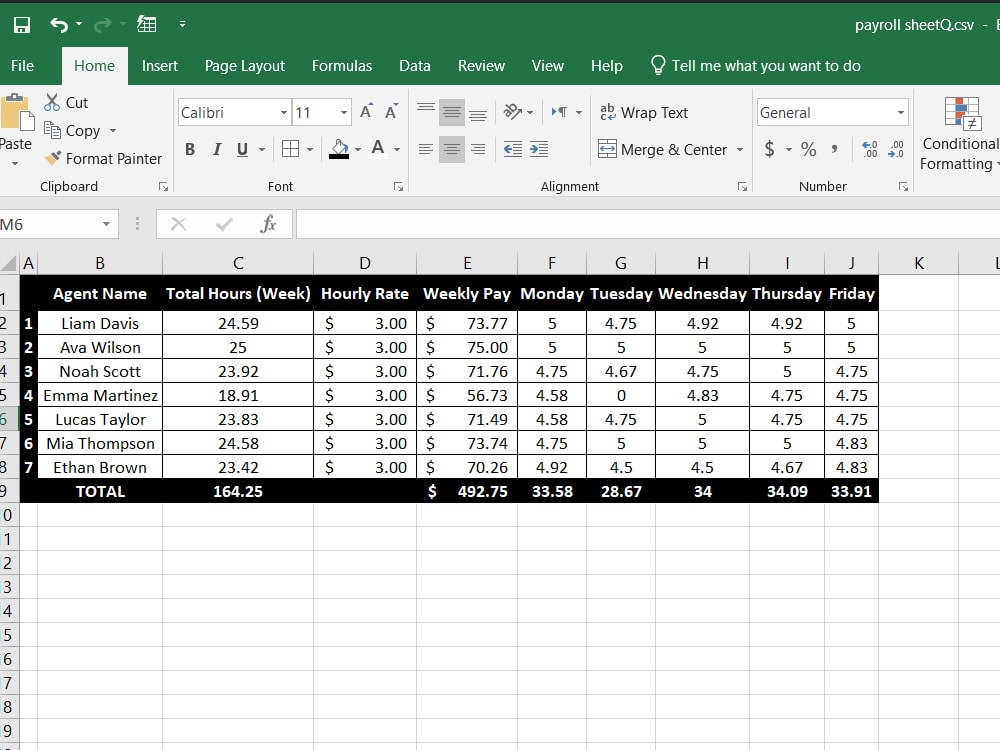
Task: Switch to the Data tab
Action: pos(415,66)
